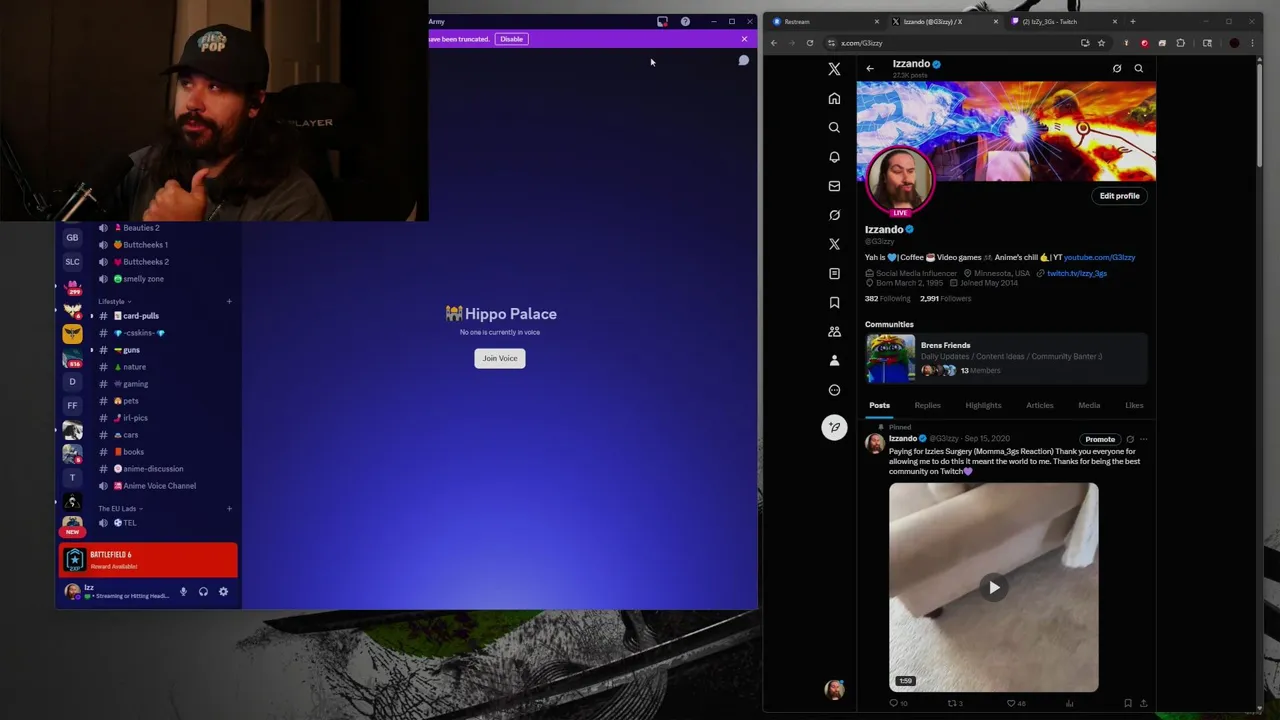Open twitch.tv/izzy_3gs profile link
This screenshot has width=1280, height=720.
click(x=1076, y=273)
